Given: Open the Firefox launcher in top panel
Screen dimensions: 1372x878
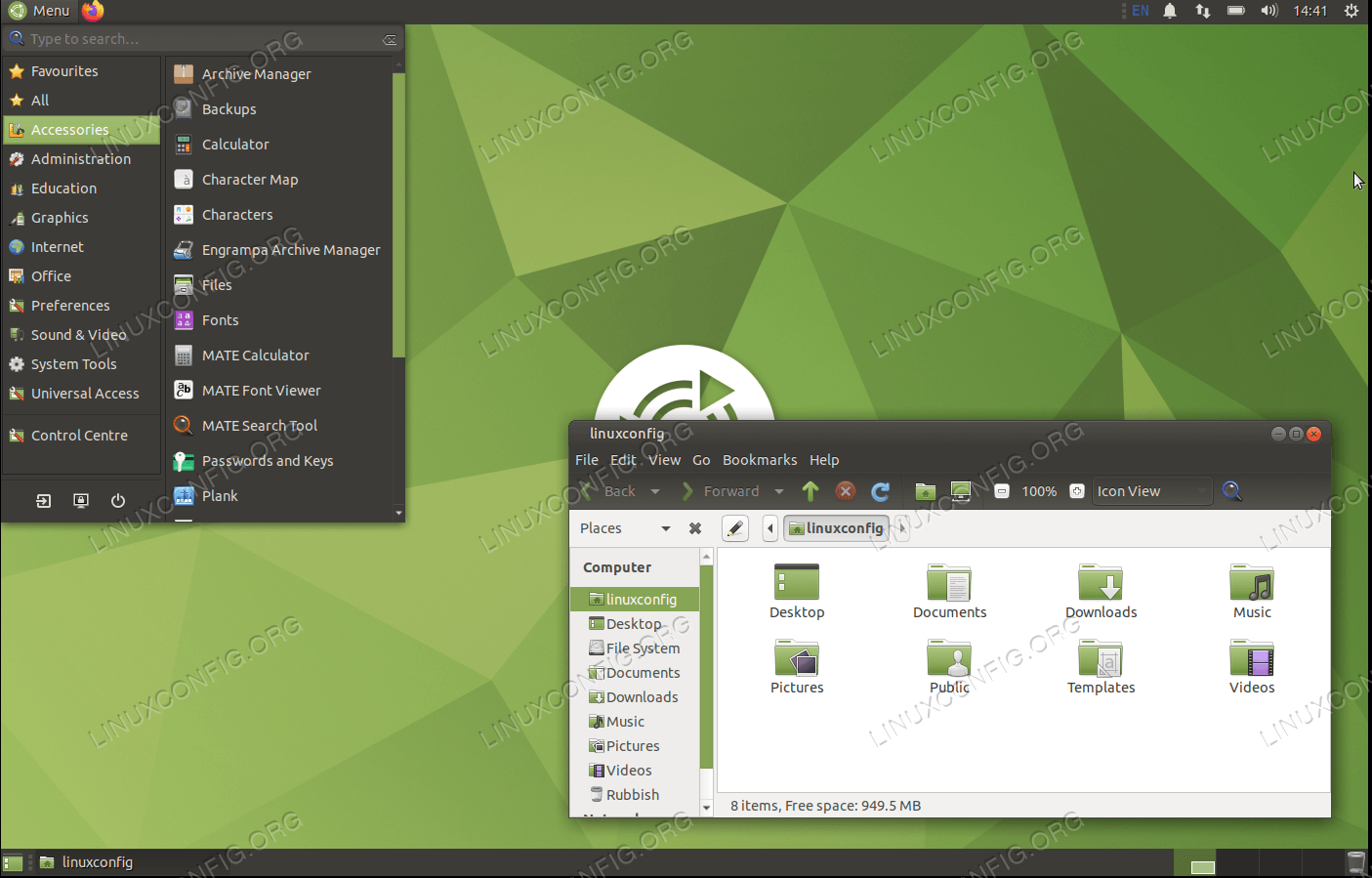Looking at the screenshot, I should click(x=93, y=11).
